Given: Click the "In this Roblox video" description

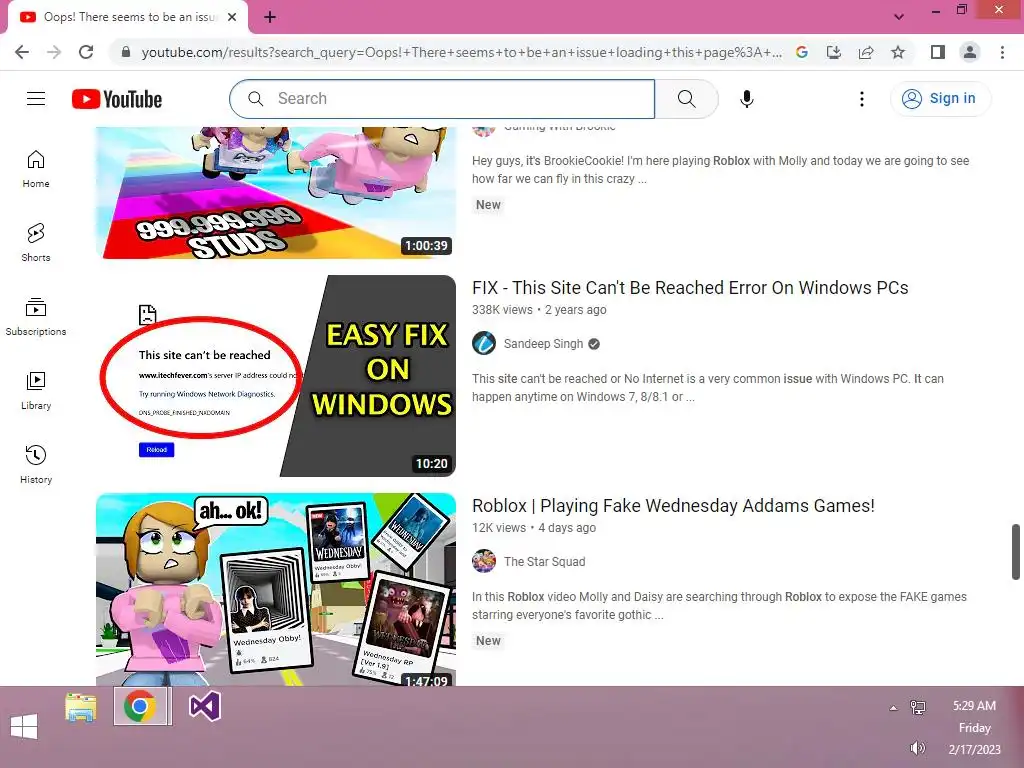Looking at the screenshot, I should click(719, 606).
